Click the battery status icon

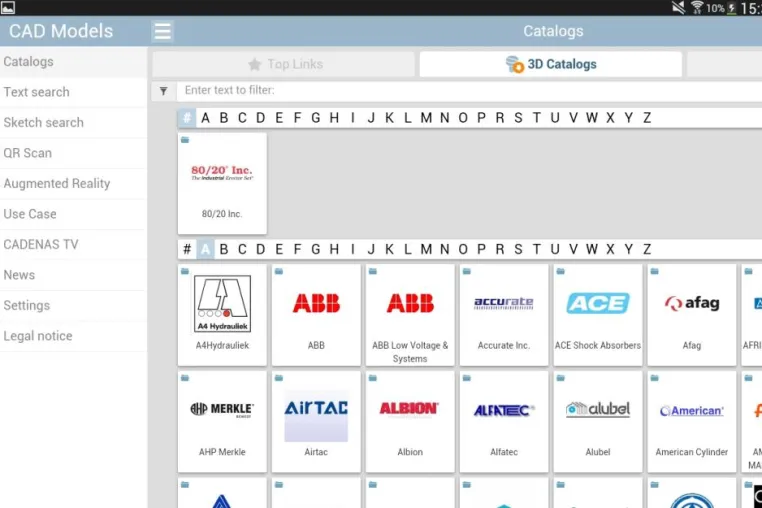tap(732, 8)
